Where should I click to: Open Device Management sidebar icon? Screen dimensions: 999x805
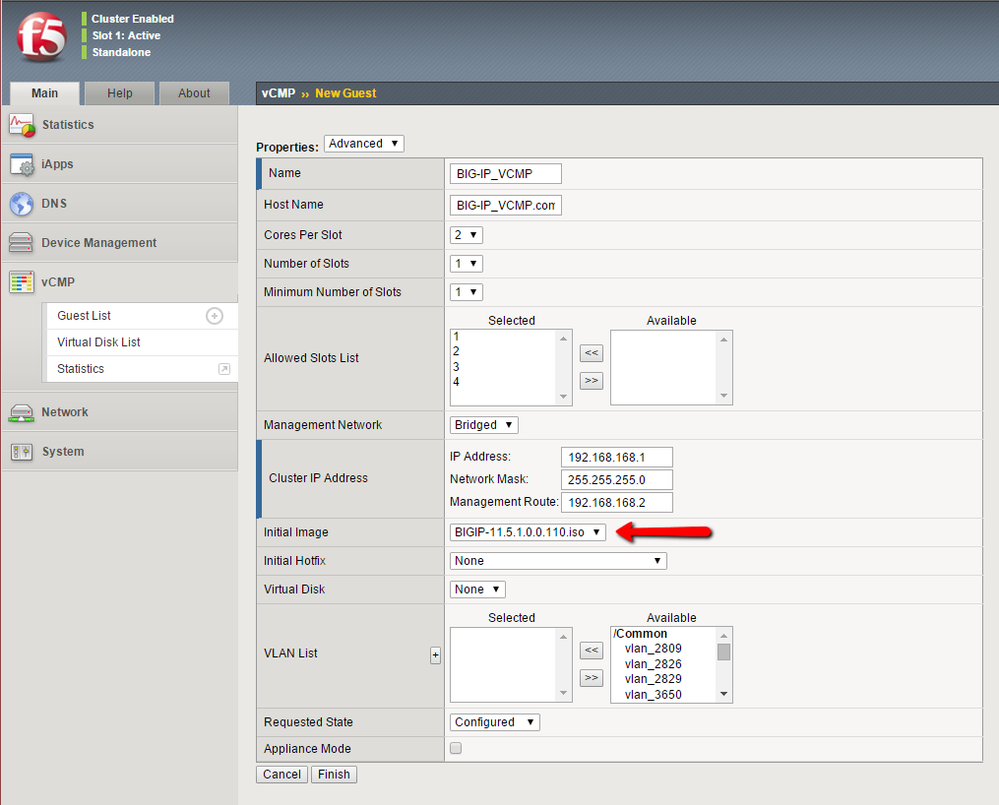click(x=22, y=243)
